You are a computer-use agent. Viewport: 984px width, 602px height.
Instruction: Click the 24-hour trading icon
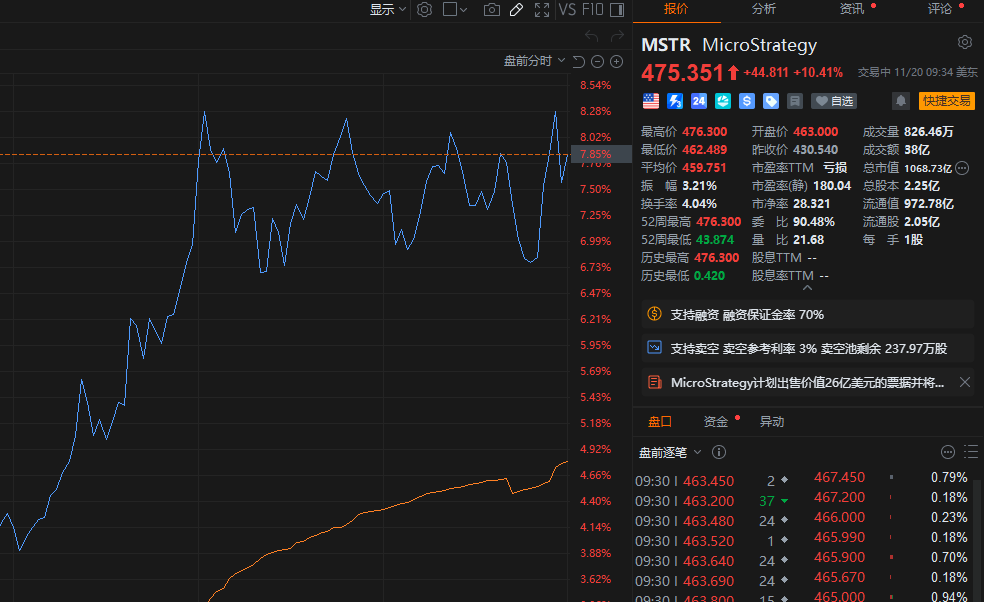pos(698,101)
